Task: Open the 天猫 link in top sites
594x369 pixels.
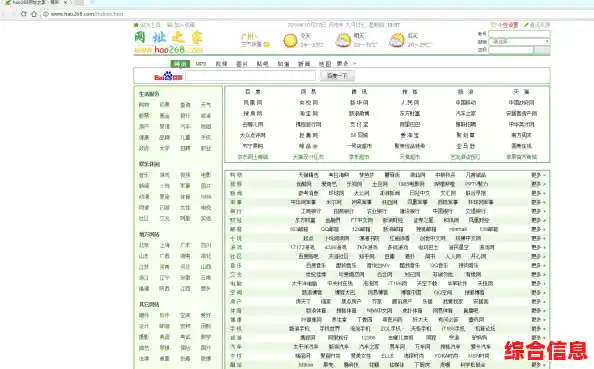Action: (521, 92)
